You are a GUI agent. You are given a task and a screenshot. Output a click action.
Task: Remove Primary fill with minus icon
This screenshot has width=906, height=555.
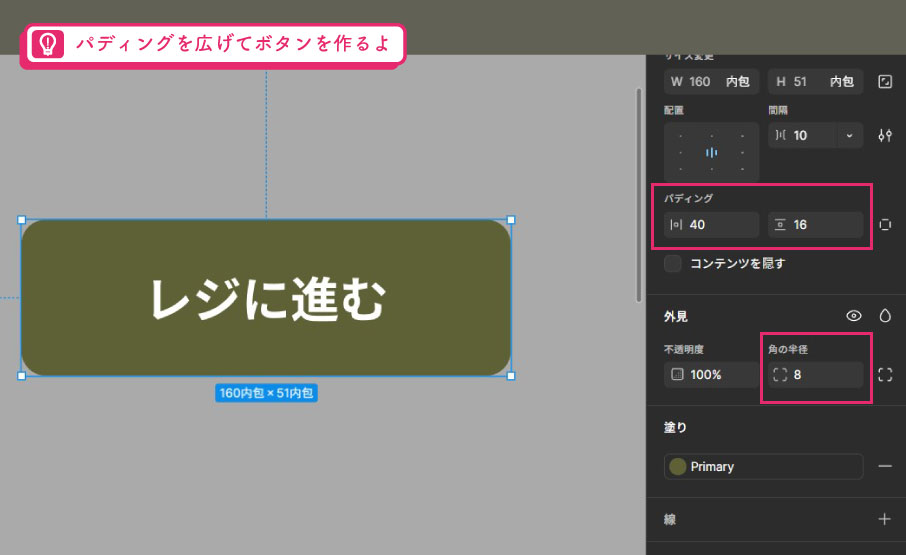(885, 466)
